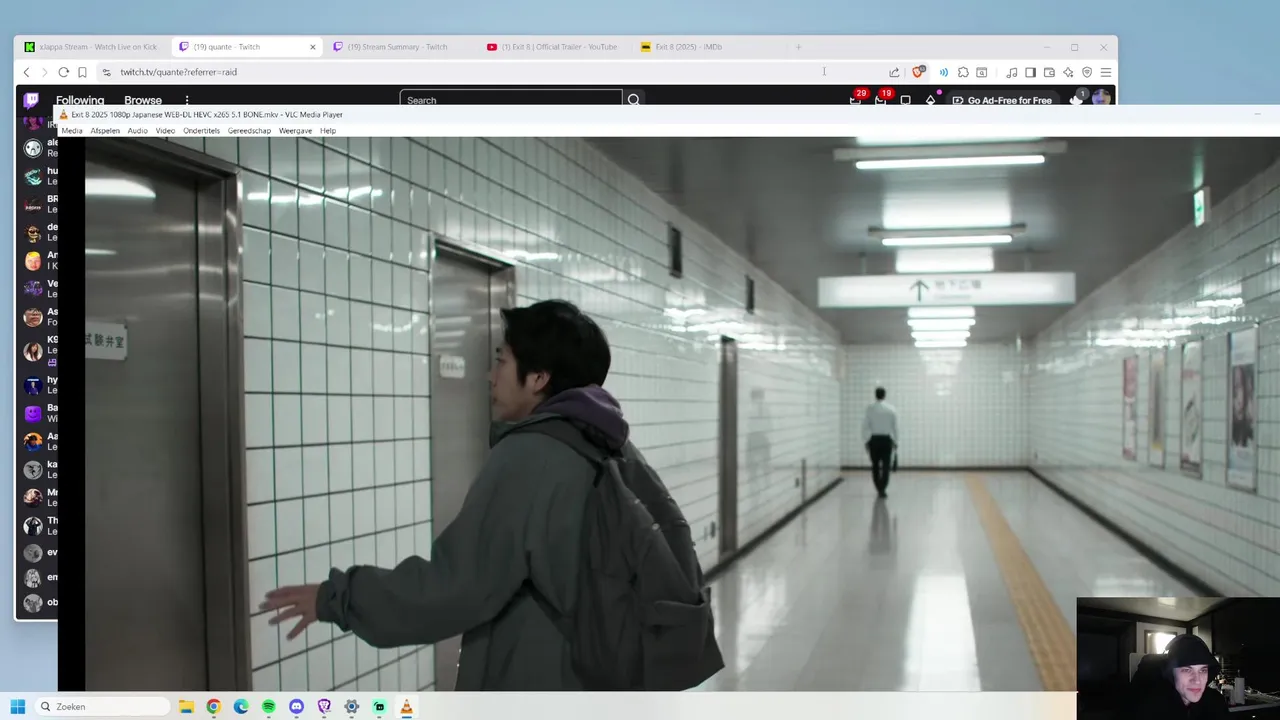Open the Leo AI star icon in toolbar

[1068, 72]
